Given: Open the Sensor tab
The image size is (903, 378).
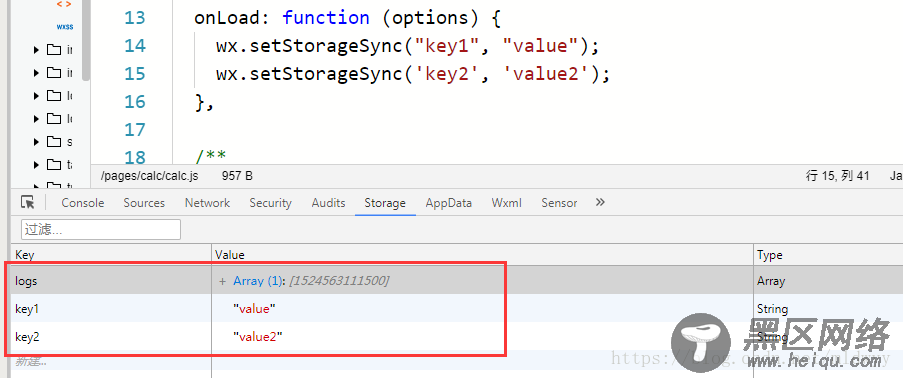Looking at the screenshot, I should click(559, 203).
